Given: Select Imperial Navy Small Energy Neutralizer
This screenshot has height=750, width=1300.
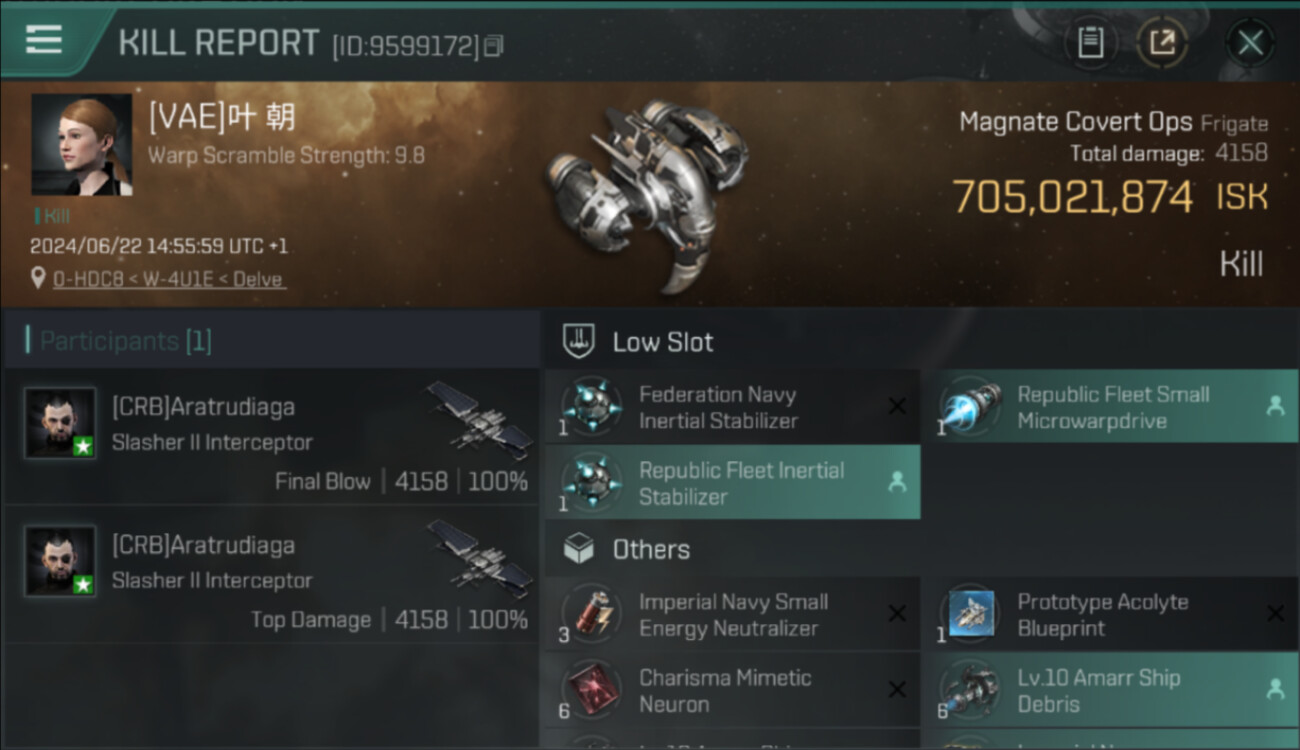Looking at the screenshot, I should tap(732, 615).
